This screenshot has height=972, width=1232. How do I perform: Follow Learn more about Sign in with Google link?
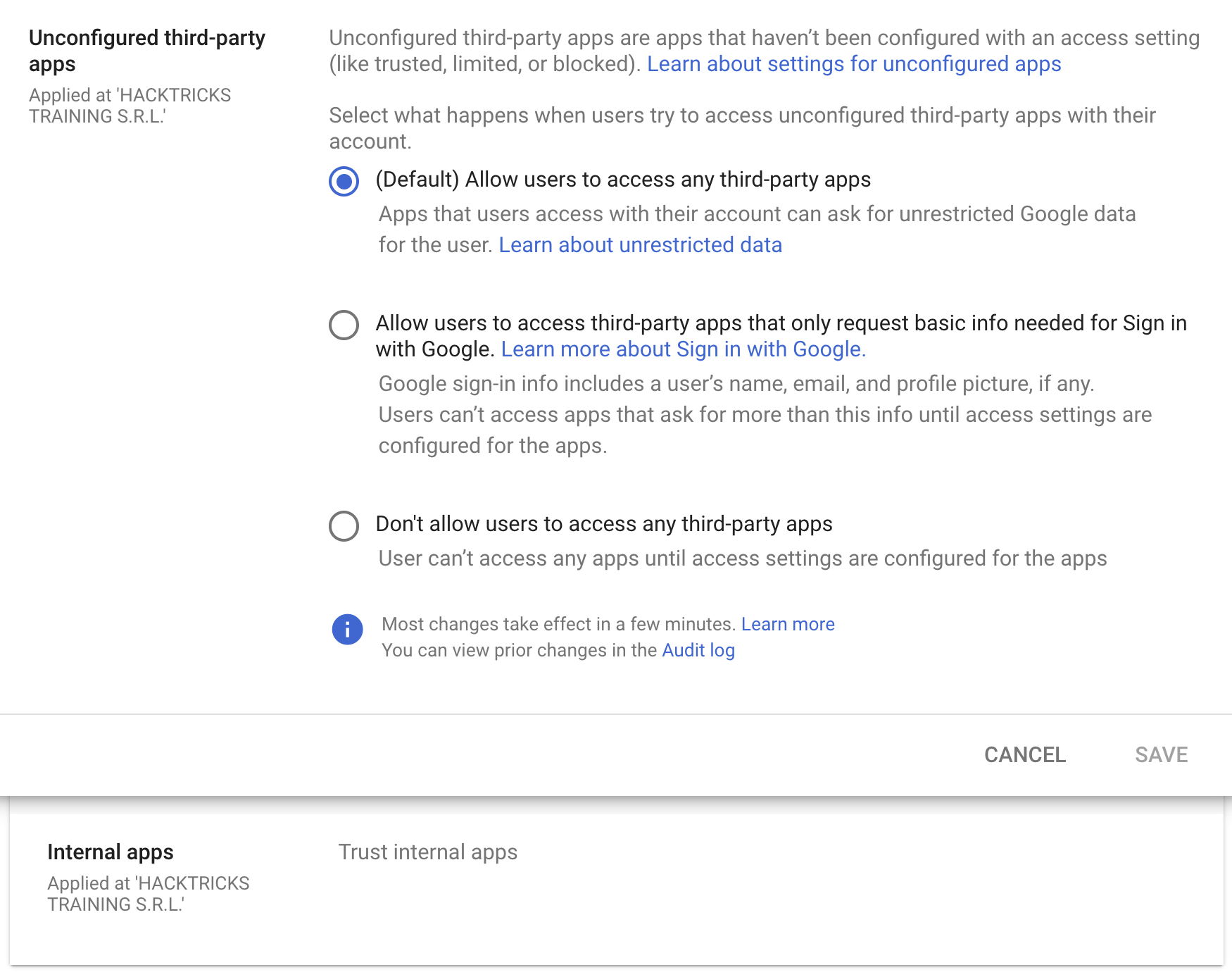coord(683,349)
